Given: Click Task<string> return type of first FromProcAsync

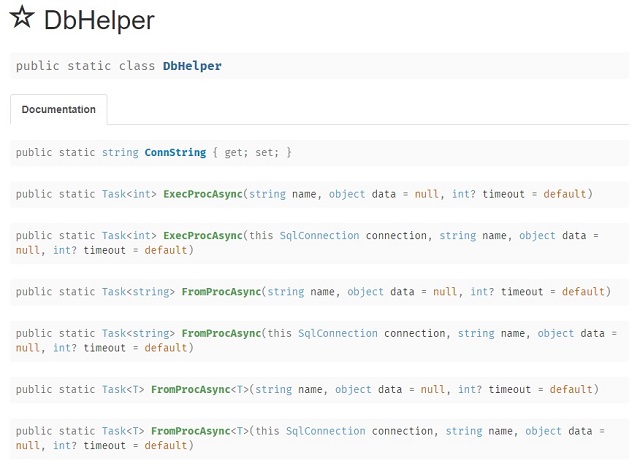Looking at the screenshot, I should click(x=138, y=291).
